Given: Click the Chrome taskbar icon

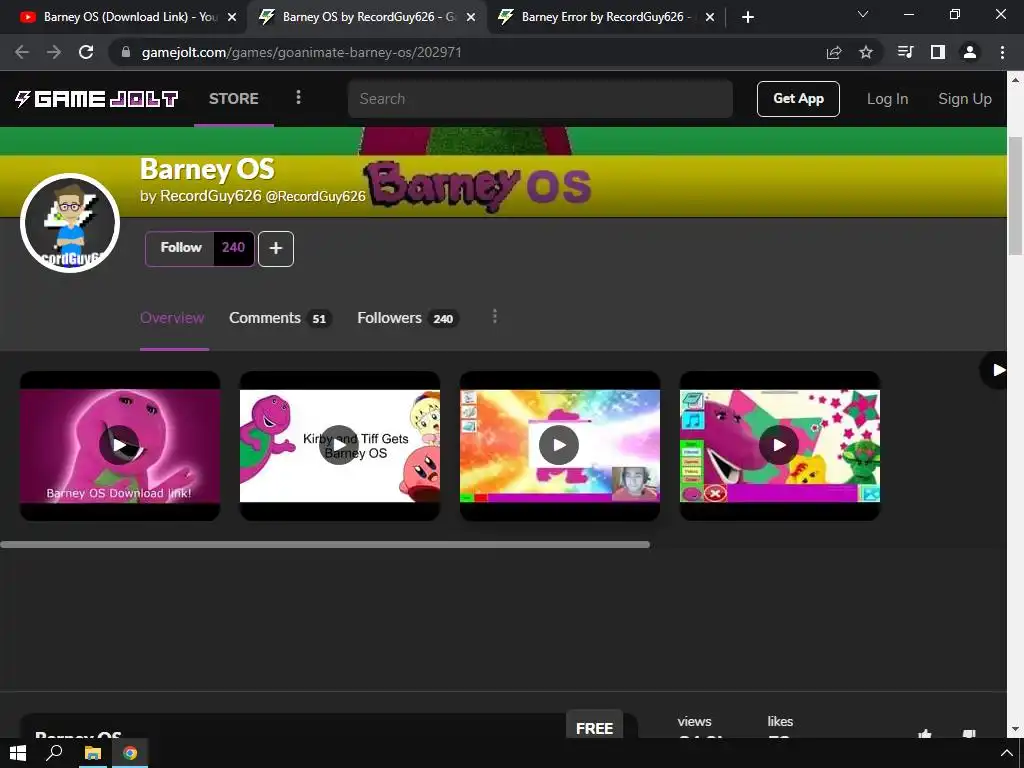Looking at the screenshot, I should [130, 753].
